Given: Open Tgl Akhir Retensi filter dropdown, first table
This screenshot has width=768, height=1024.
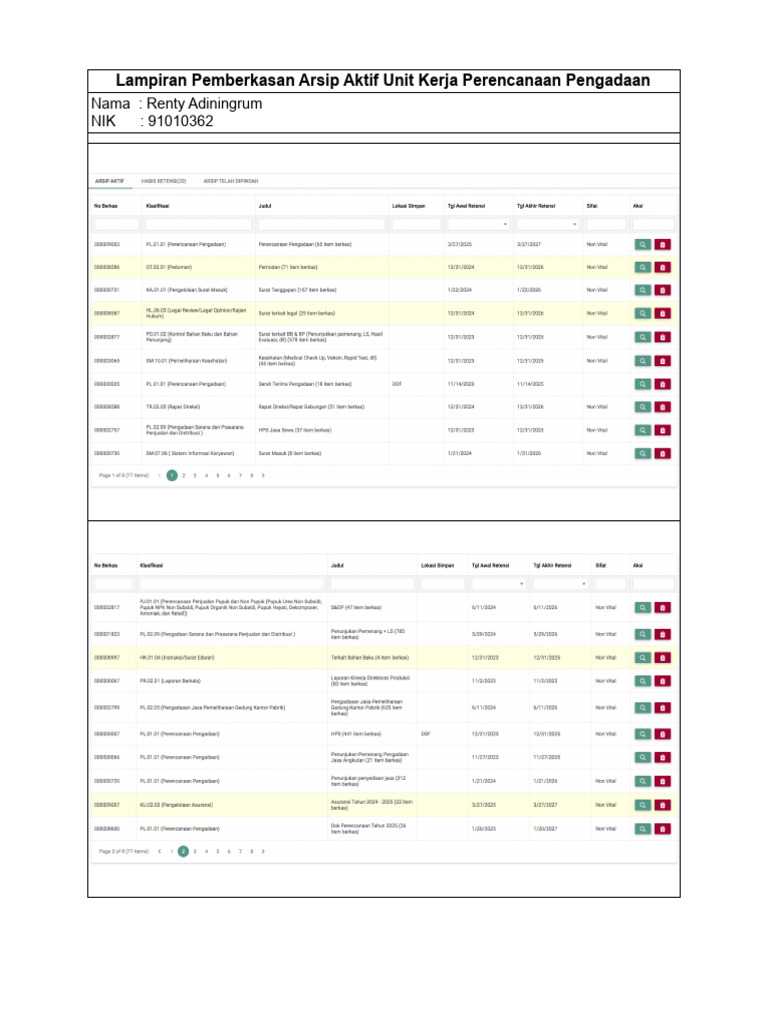Looking at the screenshot, I should pos(547,224).
